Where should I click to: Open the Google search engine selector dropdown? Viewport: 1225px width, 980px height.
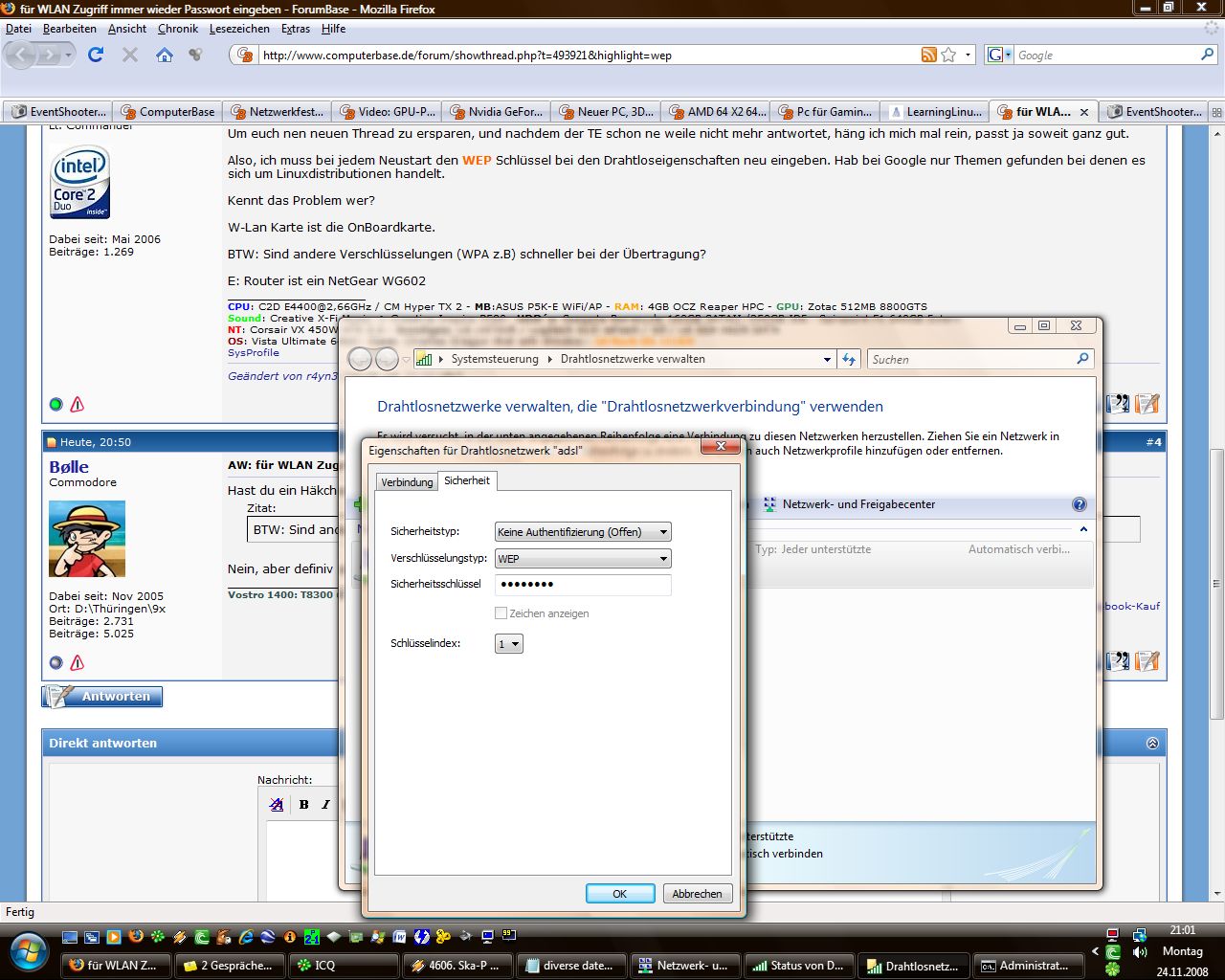(998, 55)
